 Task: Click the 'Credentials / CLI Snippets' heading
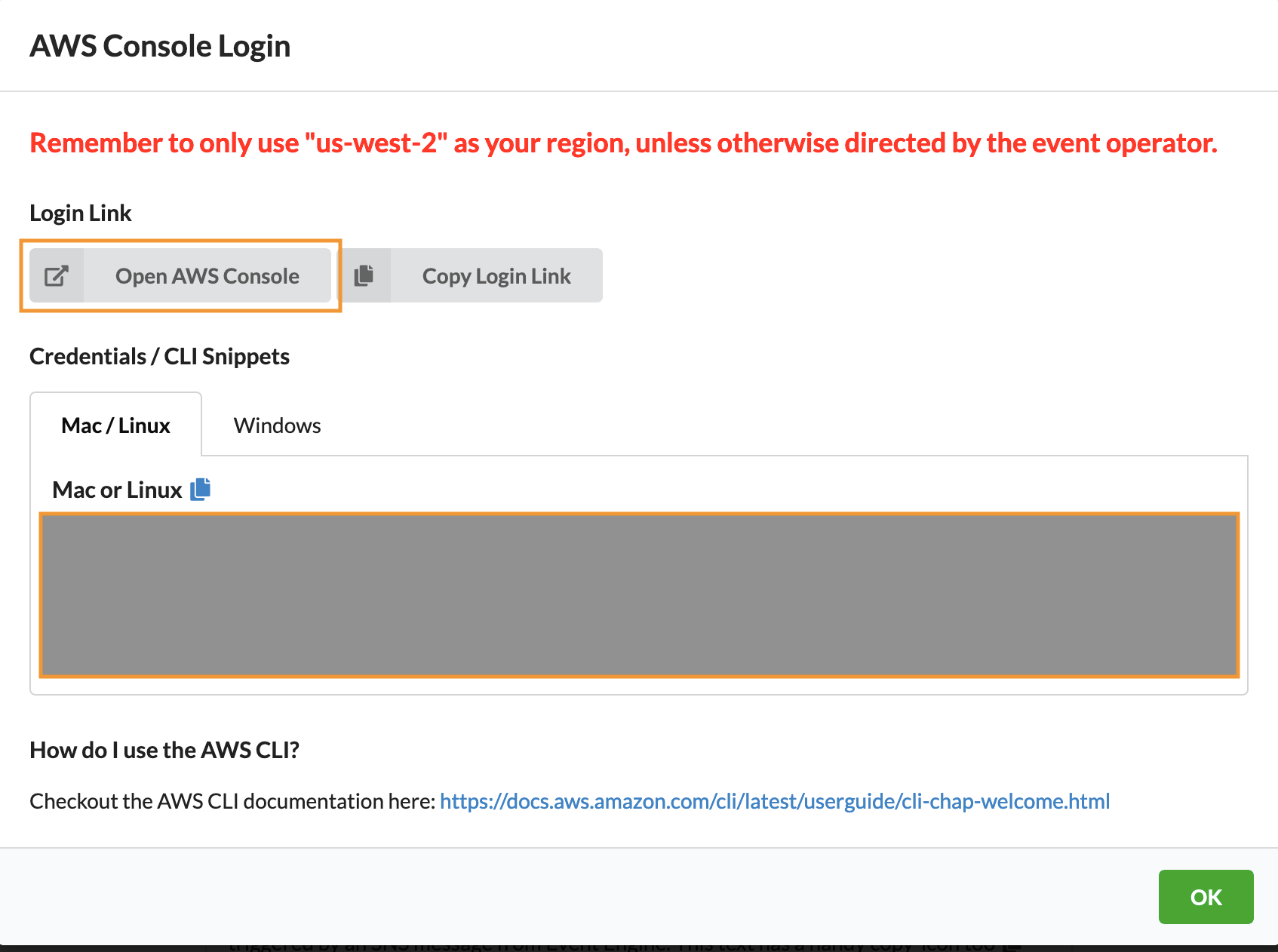pos(159,356)
